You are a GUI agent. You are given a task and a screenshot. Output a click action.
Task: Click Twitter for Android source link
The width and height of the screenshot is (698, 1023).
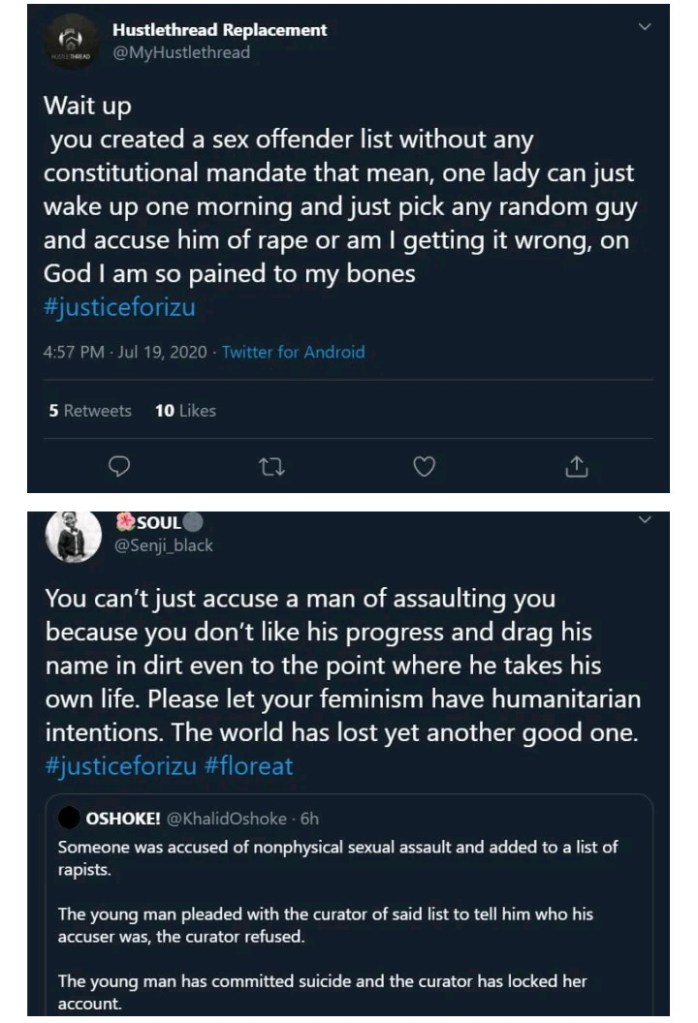293,352
